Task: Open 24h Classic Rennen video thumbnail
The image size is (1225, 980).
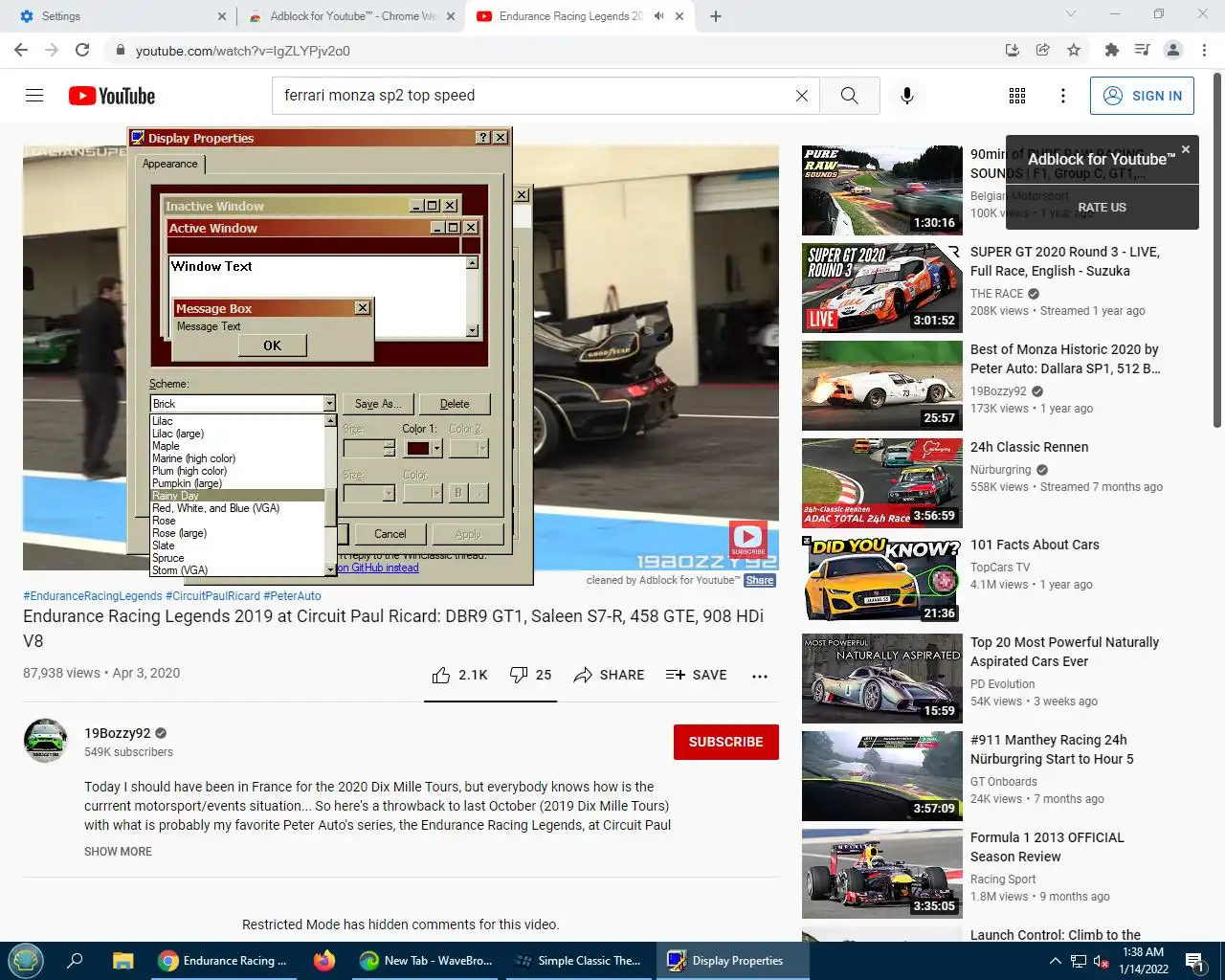Action: click(882, 483)
